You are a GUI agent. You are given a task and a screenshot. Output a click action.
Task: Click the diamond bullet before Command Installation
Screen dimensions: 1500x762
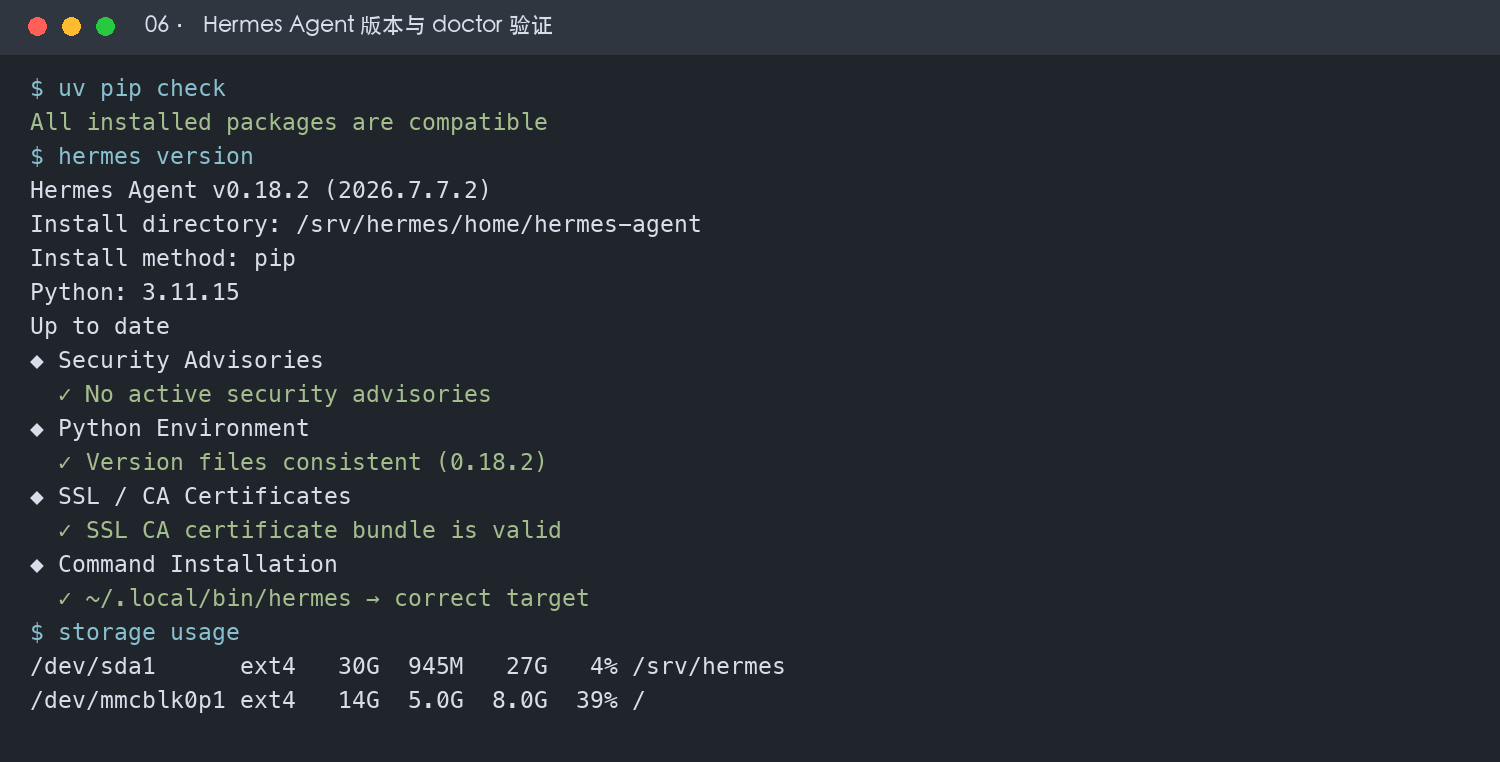click(37, 565)
